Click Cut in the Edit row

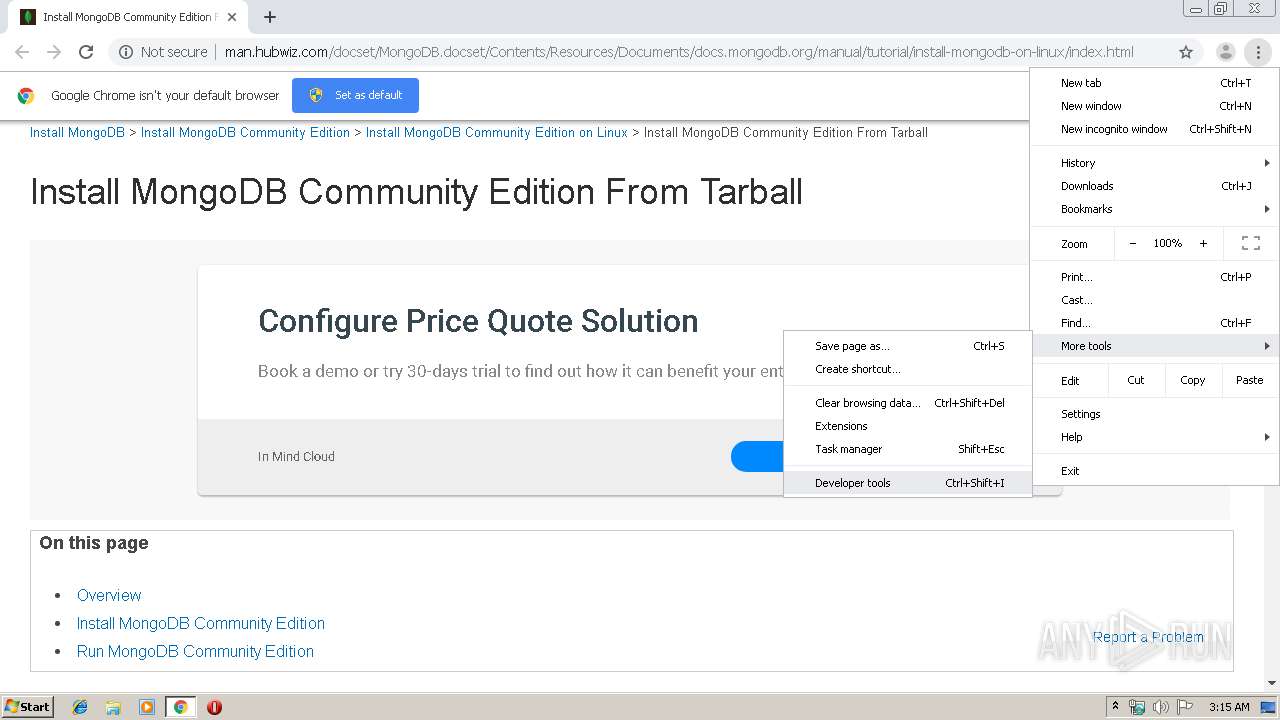click(x=1136, y=380)
